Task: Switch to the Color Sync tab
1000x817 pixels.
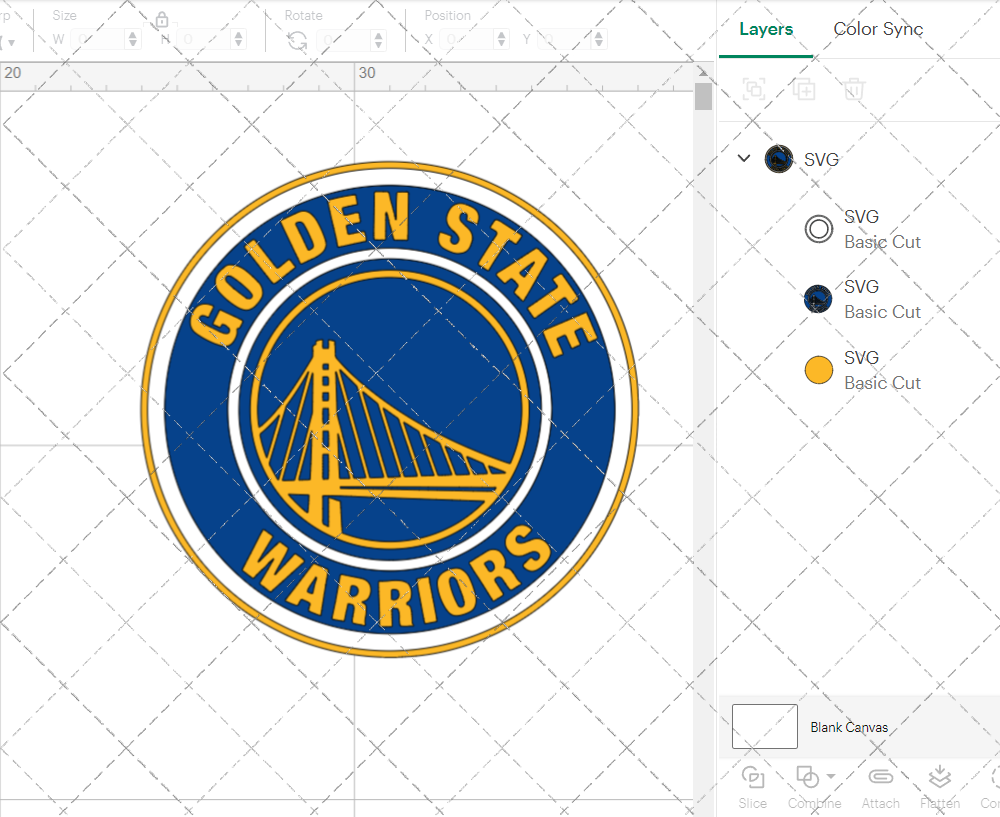Action: point(878,29)
